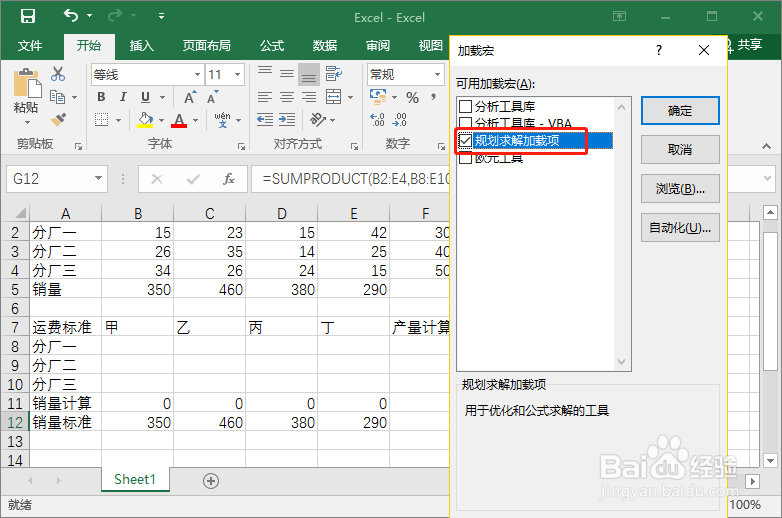The height and width of the screenshot is (518, 782).
Task: Click the text Orientation icon
Action: pyautogui.click(x=318, y=120)
